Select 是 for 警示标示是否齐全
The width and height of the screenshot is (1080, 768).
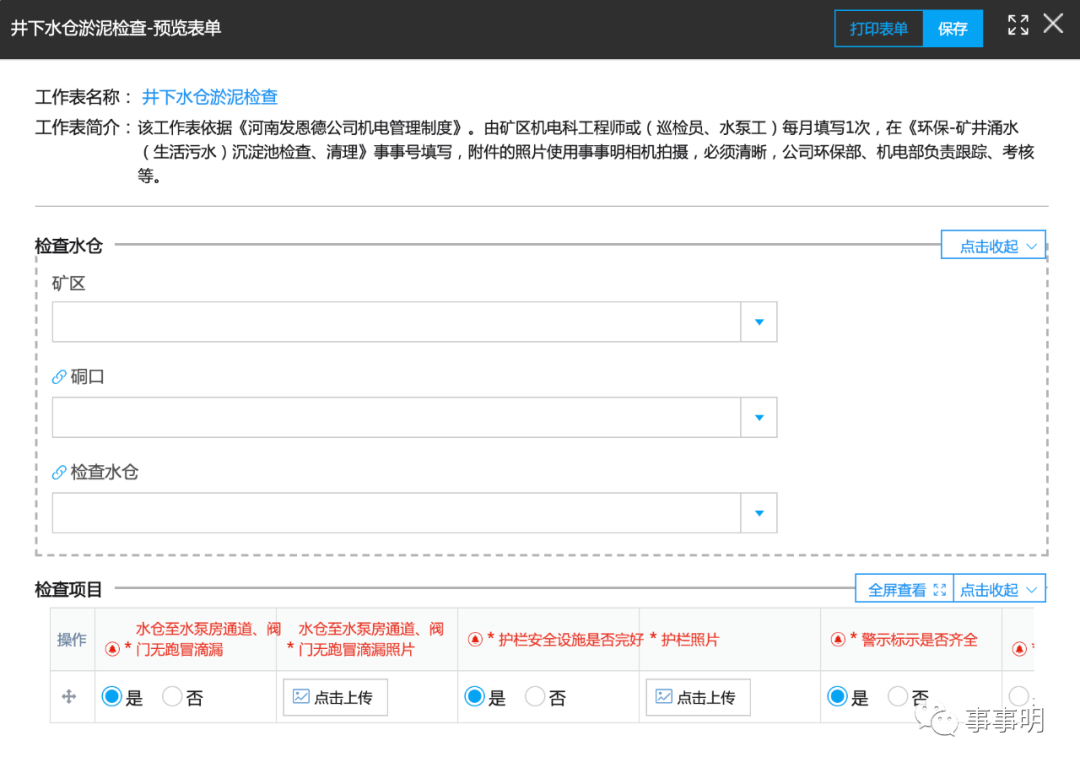coord(837,696)
